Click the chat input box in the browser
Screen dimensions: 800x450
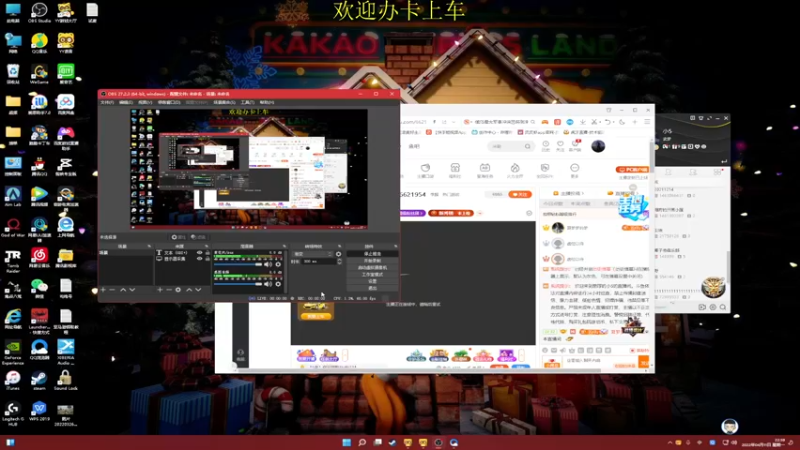598,361
